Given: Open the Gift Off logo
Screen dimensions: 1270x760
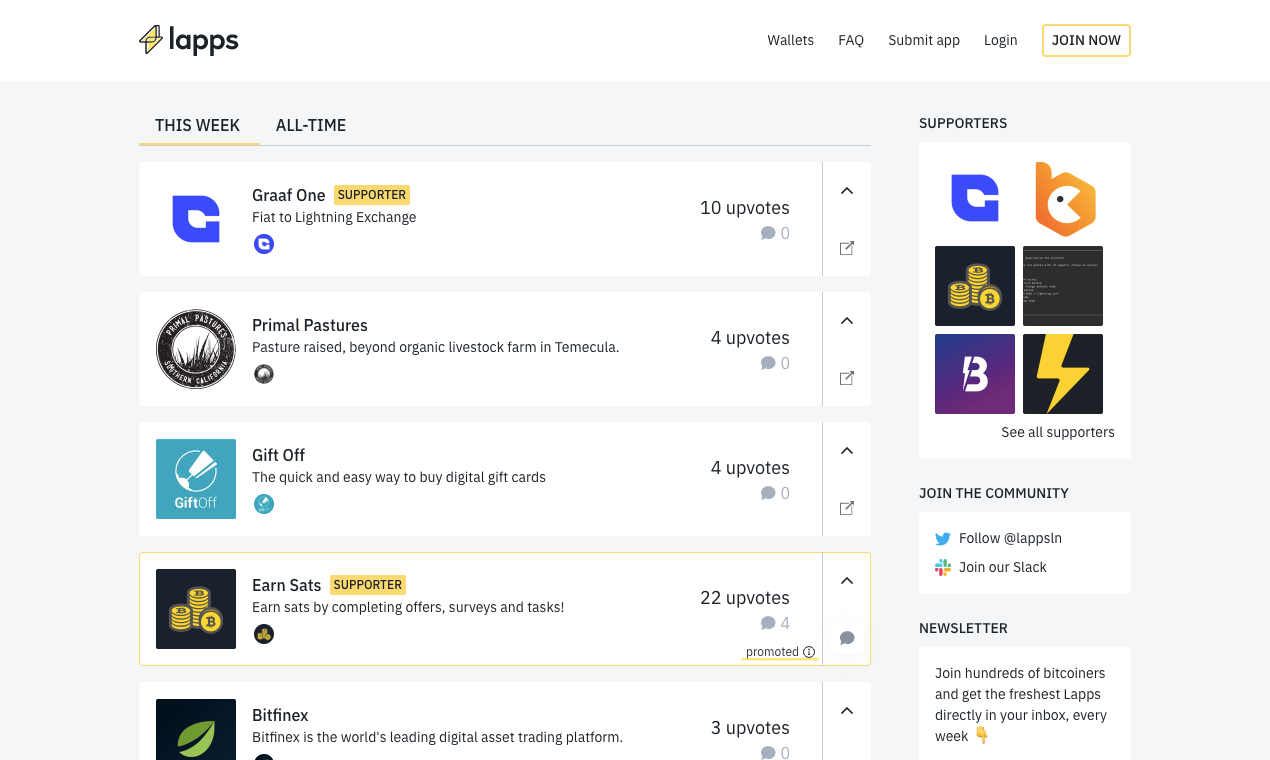Looking at the screenshot, I should (196, 479).
